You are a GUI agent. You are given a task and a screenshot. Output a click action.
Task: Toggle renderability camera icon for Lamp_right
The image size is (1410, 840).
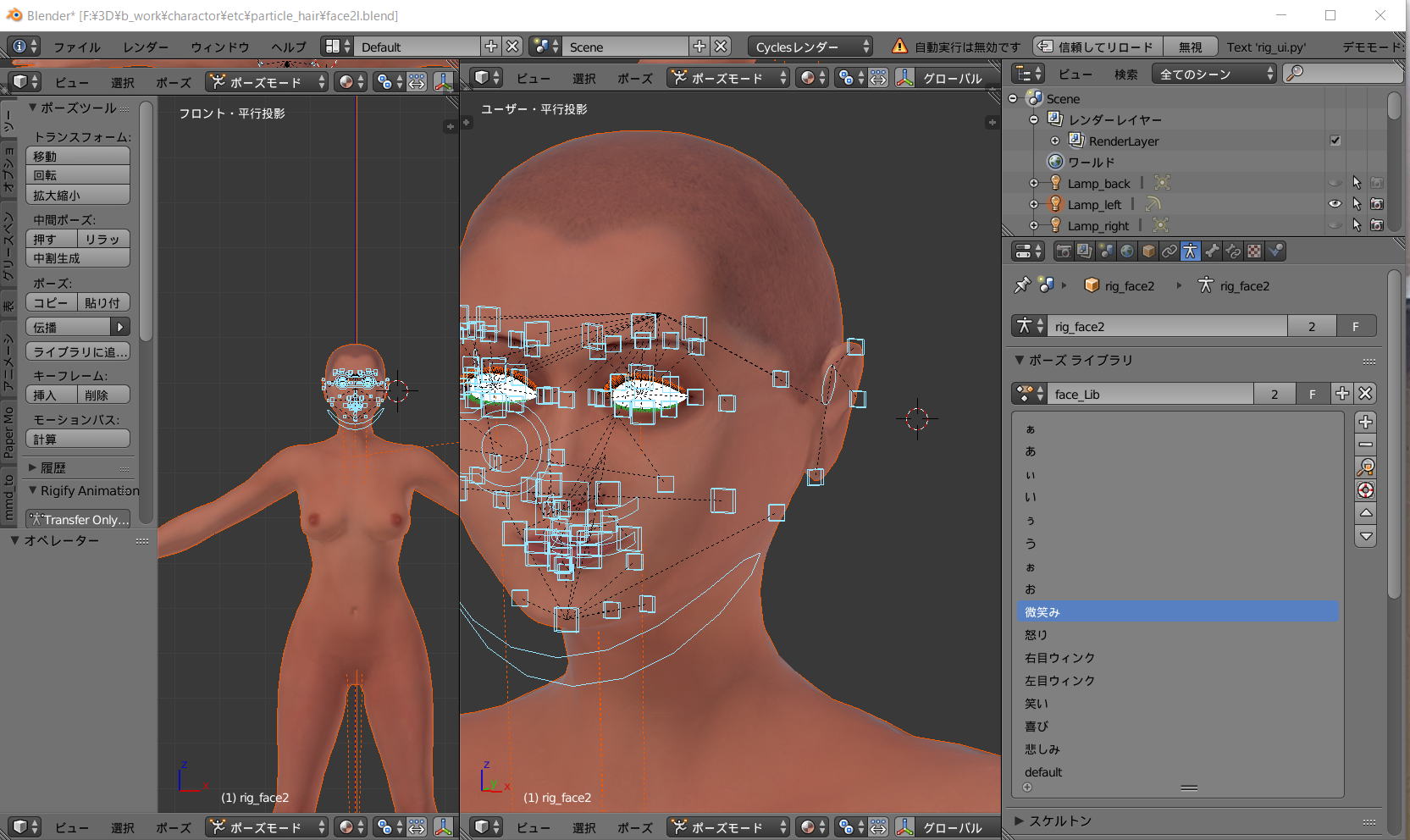coord(1377,225)
